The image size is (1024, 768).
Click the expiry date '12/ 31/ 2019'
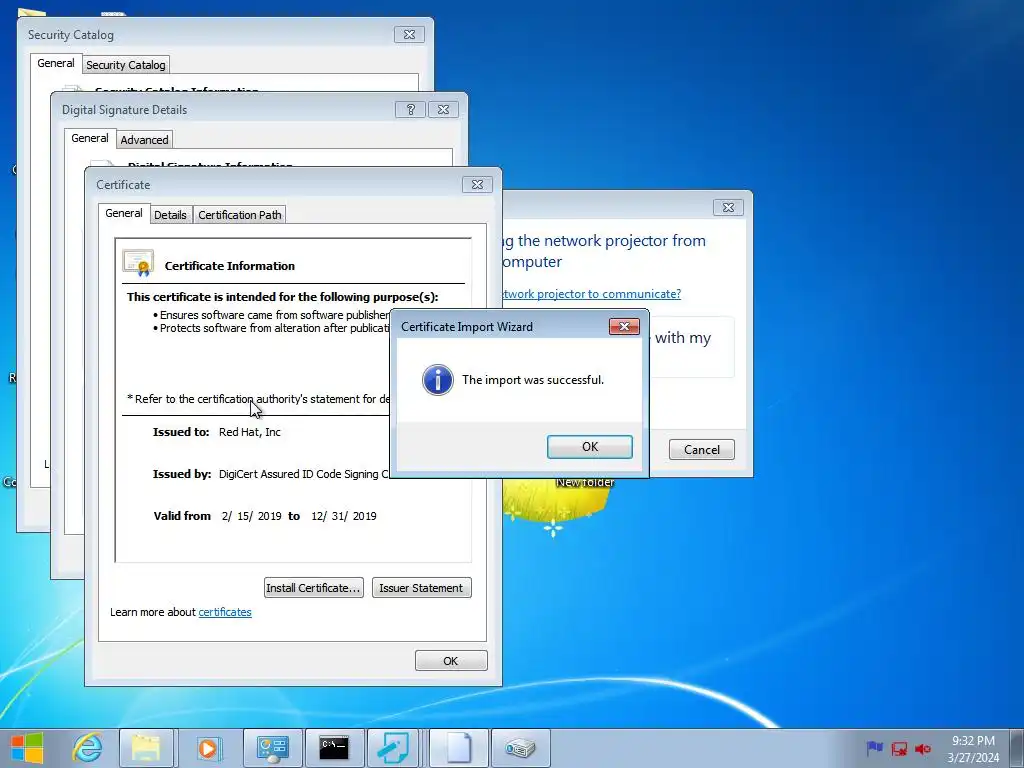344,516
